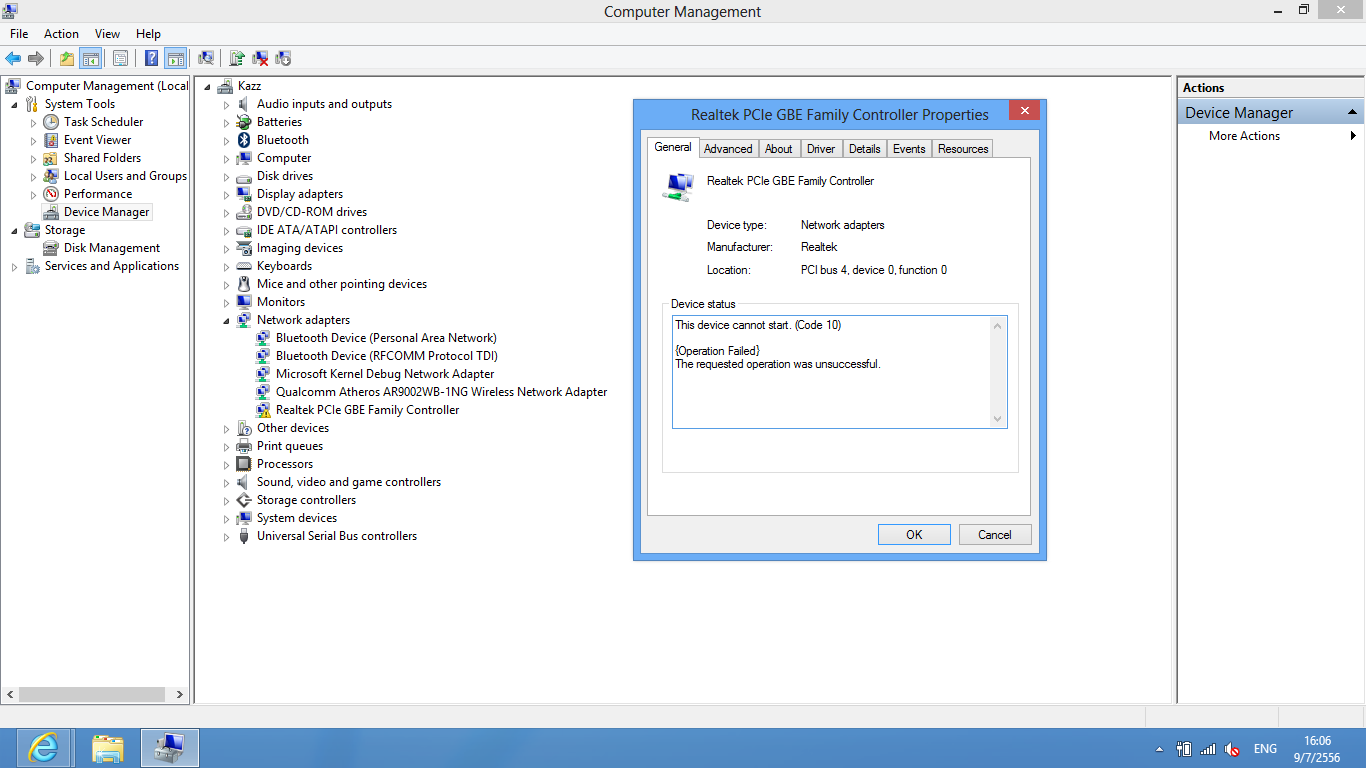Open the Help menu
This screenshot has width=1366, height=768.
point(148,34)
